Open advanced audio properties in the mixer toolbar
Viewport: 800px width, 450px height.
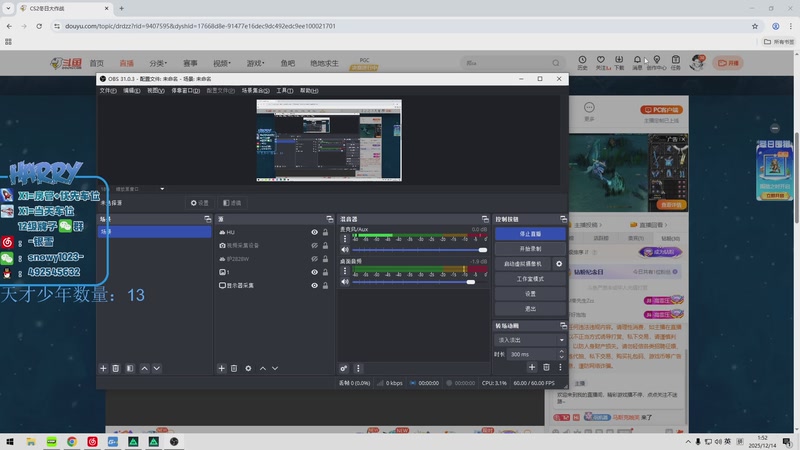(344, 368)
